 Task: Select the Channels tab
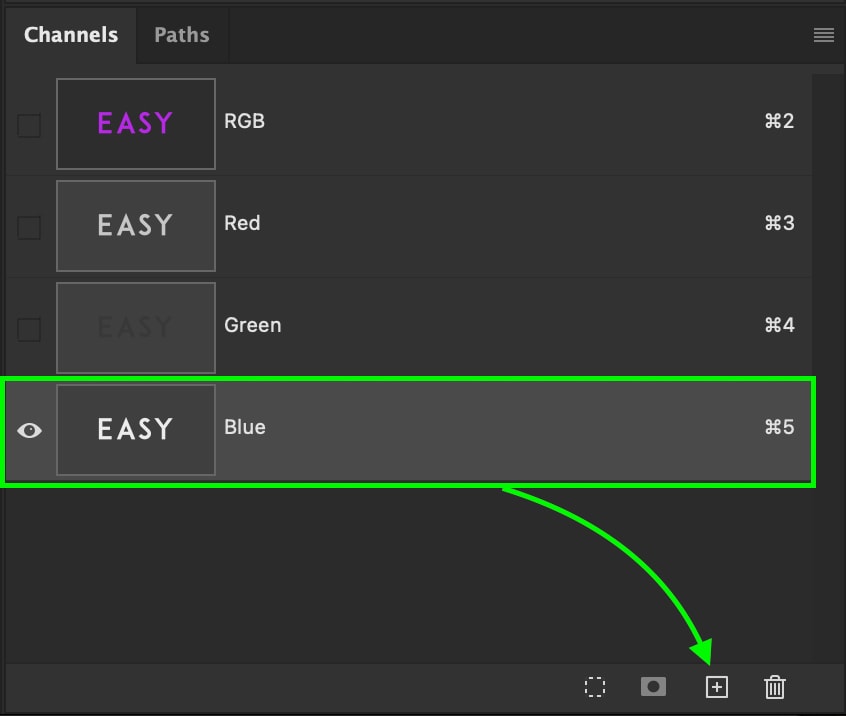pos(71,35)
